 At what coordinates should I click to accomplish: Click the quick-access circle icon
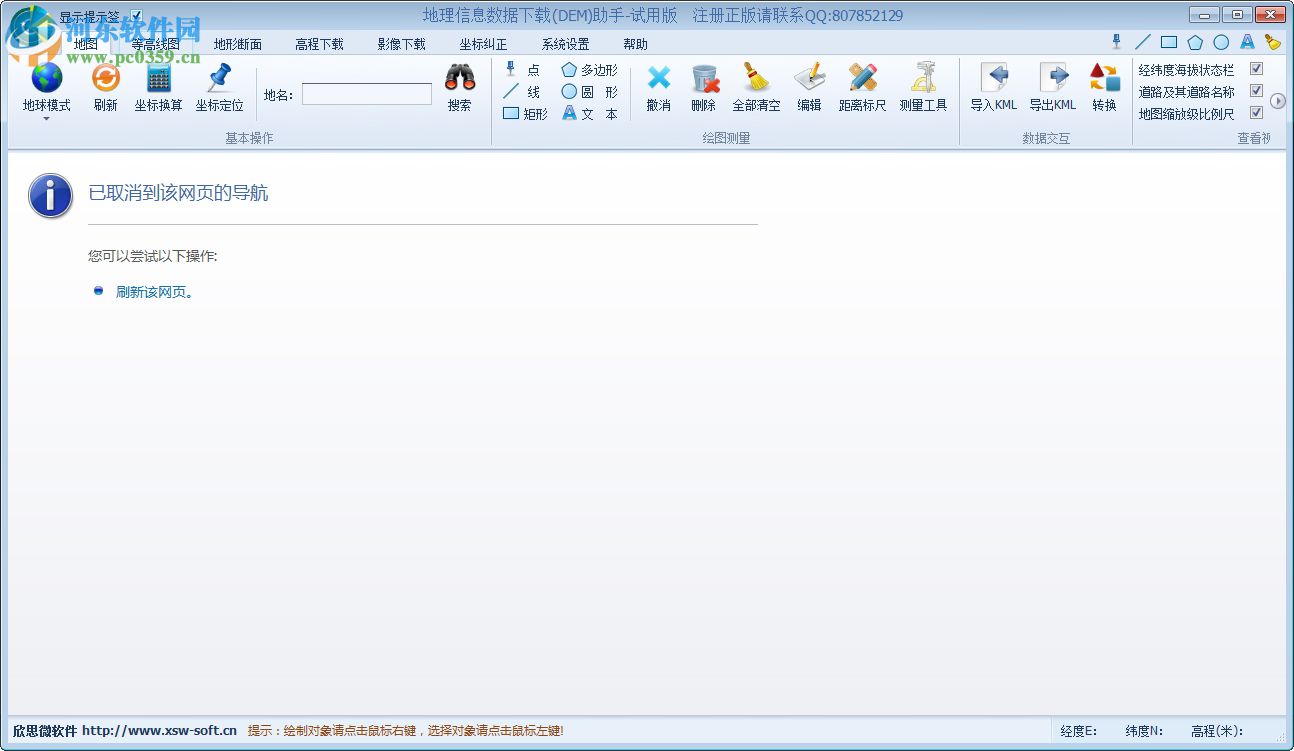(1221, 42)
